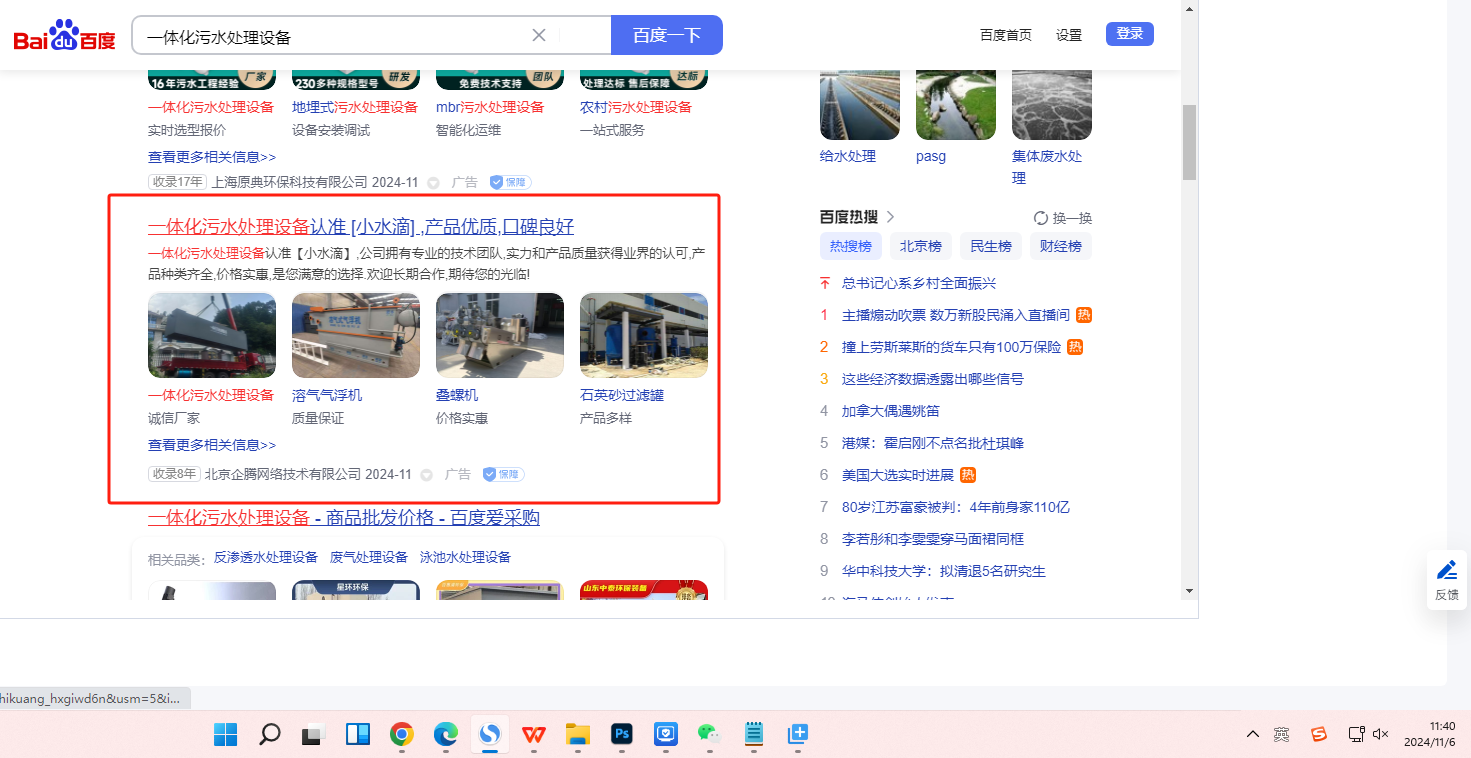The height and width of the screenshot is (758, 1471).
Task: Click the Google Chrome taskbar icon
Action: (402, 735)
